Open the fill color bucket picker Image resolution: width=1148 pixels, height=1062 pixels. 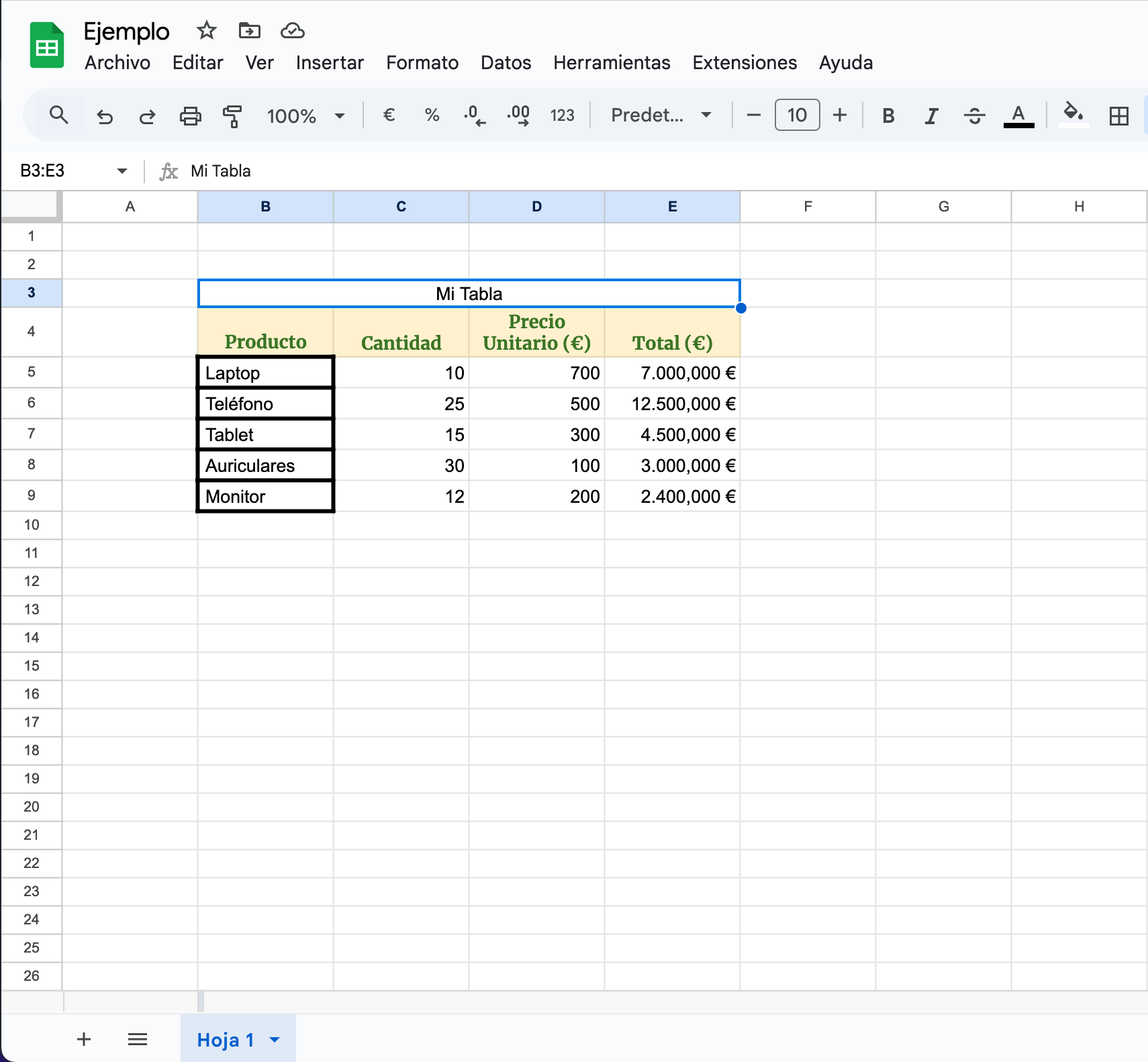1073,114
